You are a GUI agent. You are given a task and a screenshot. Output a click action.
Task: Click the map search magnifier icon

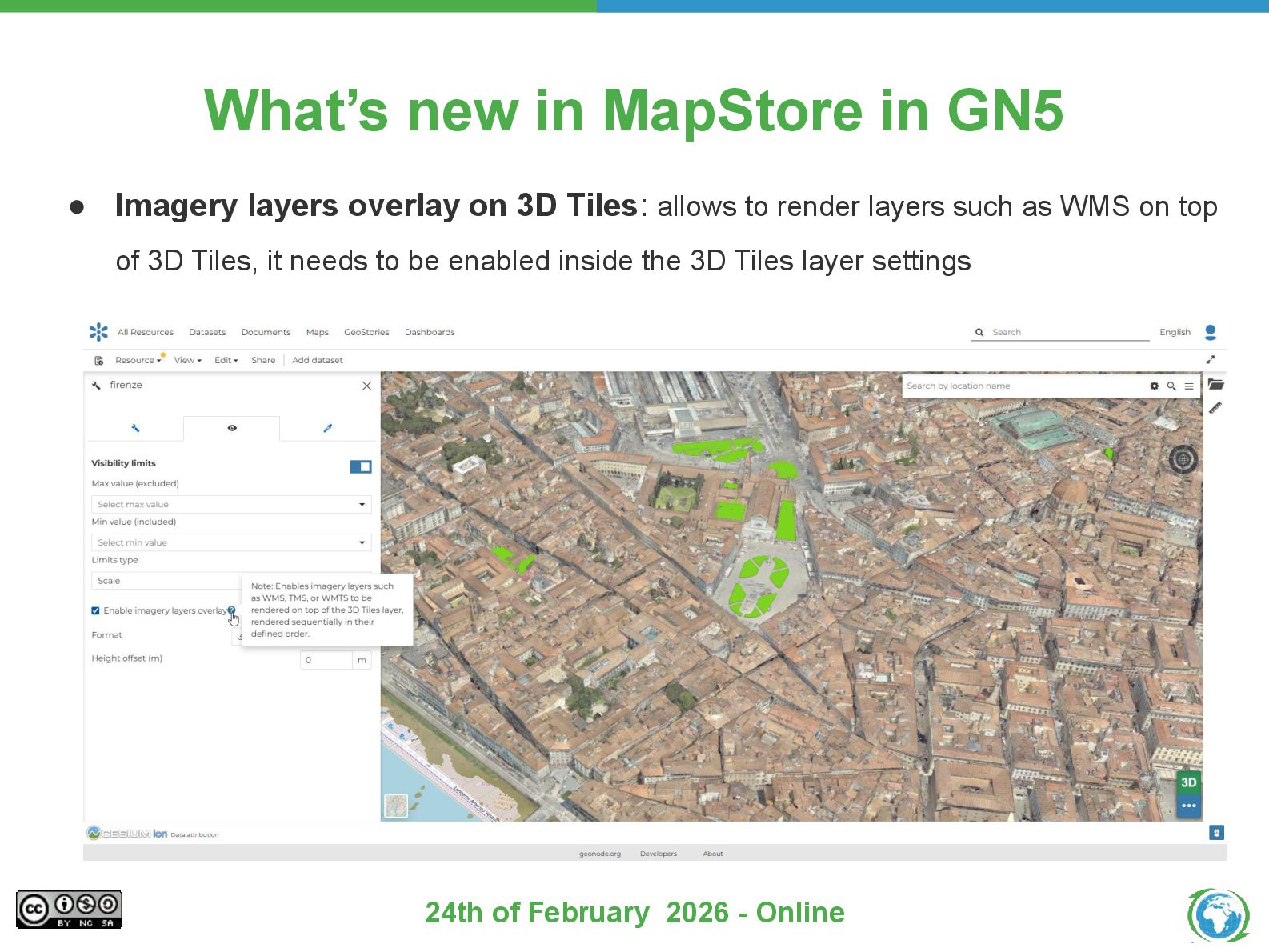click(1171, 386)
